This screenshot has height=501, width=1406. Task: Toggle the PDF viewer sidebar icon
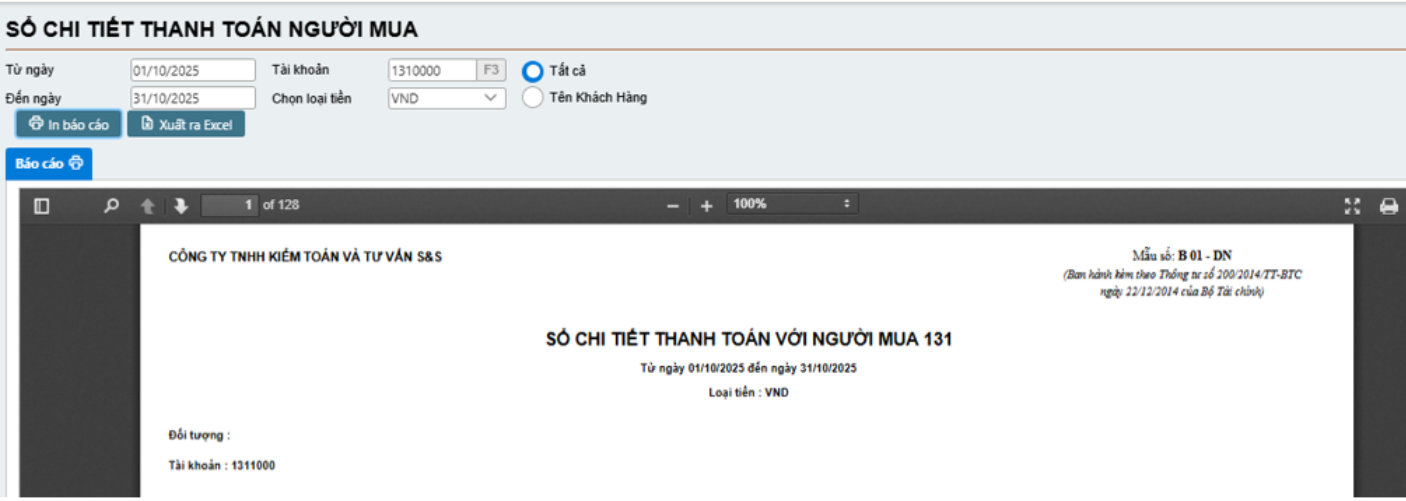coord(42,206)
